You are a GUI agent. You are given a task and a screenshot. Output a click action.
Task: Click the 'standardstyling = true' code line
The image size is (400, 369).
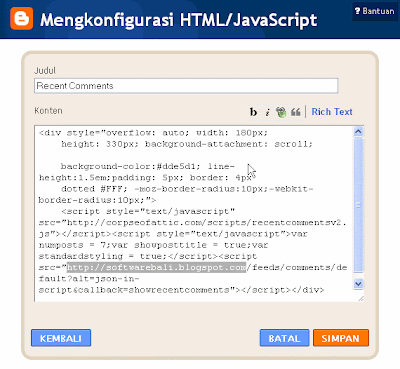102,256
